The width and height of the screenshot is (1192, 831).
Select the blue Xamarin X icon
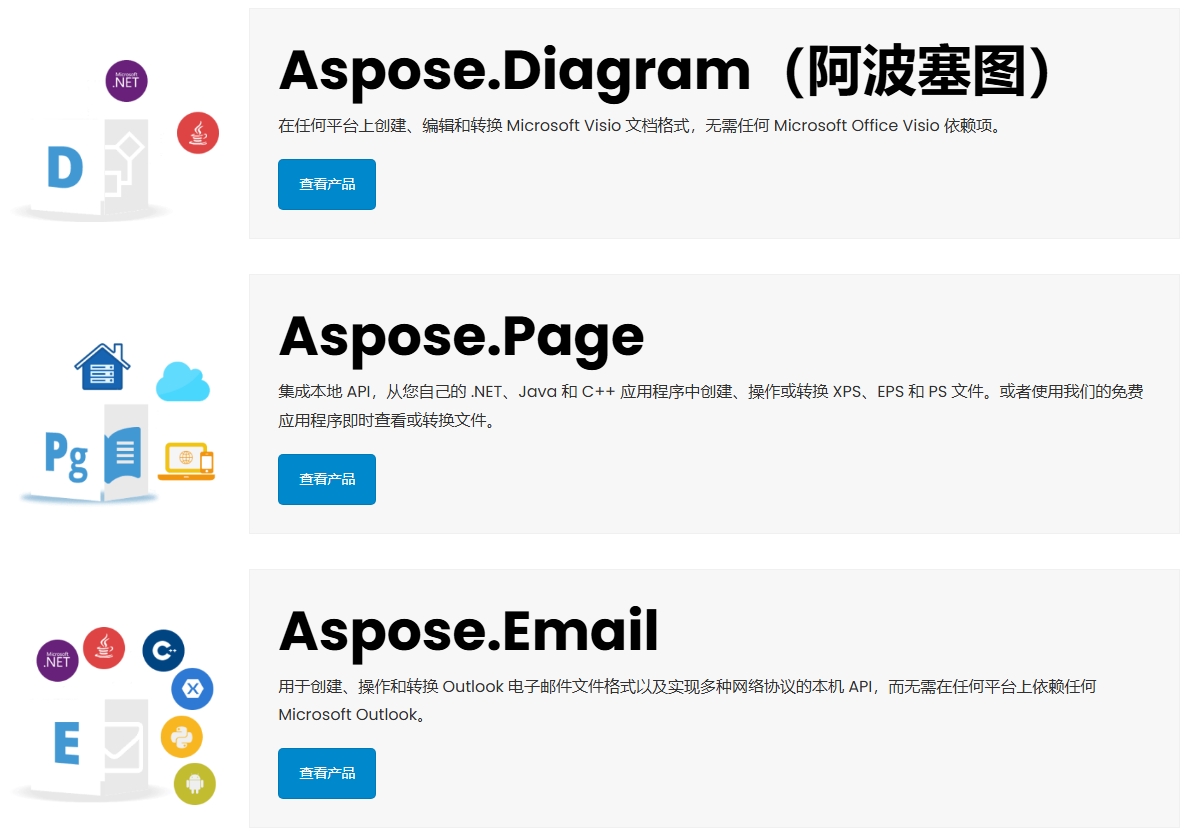point(192,689)
